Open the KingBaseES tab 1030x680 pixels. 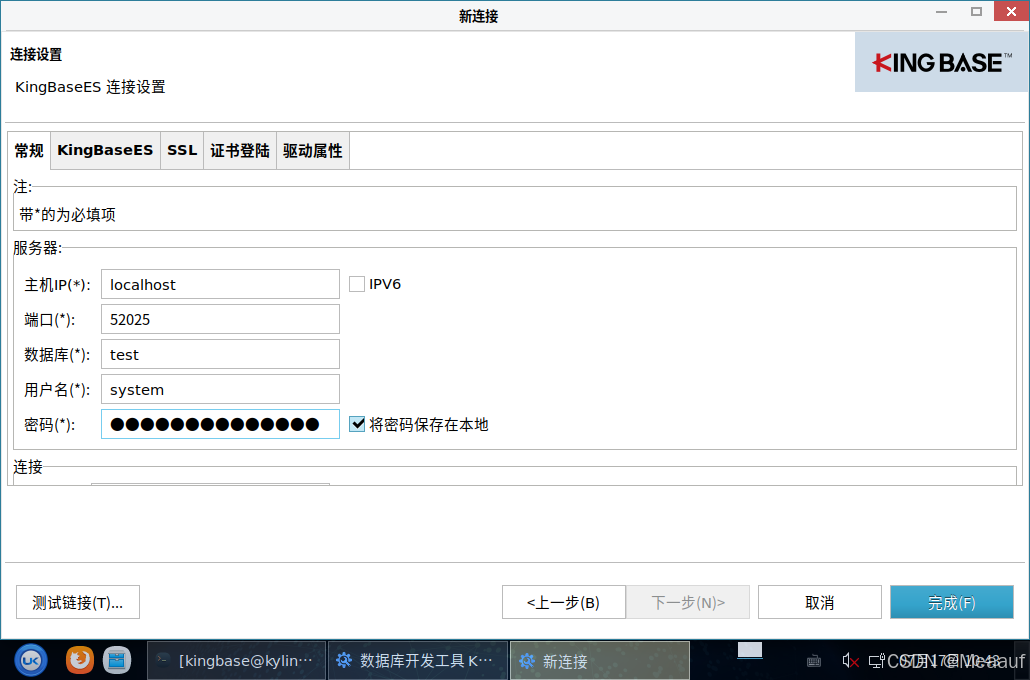pyautogui.click(x=105, y=151)
